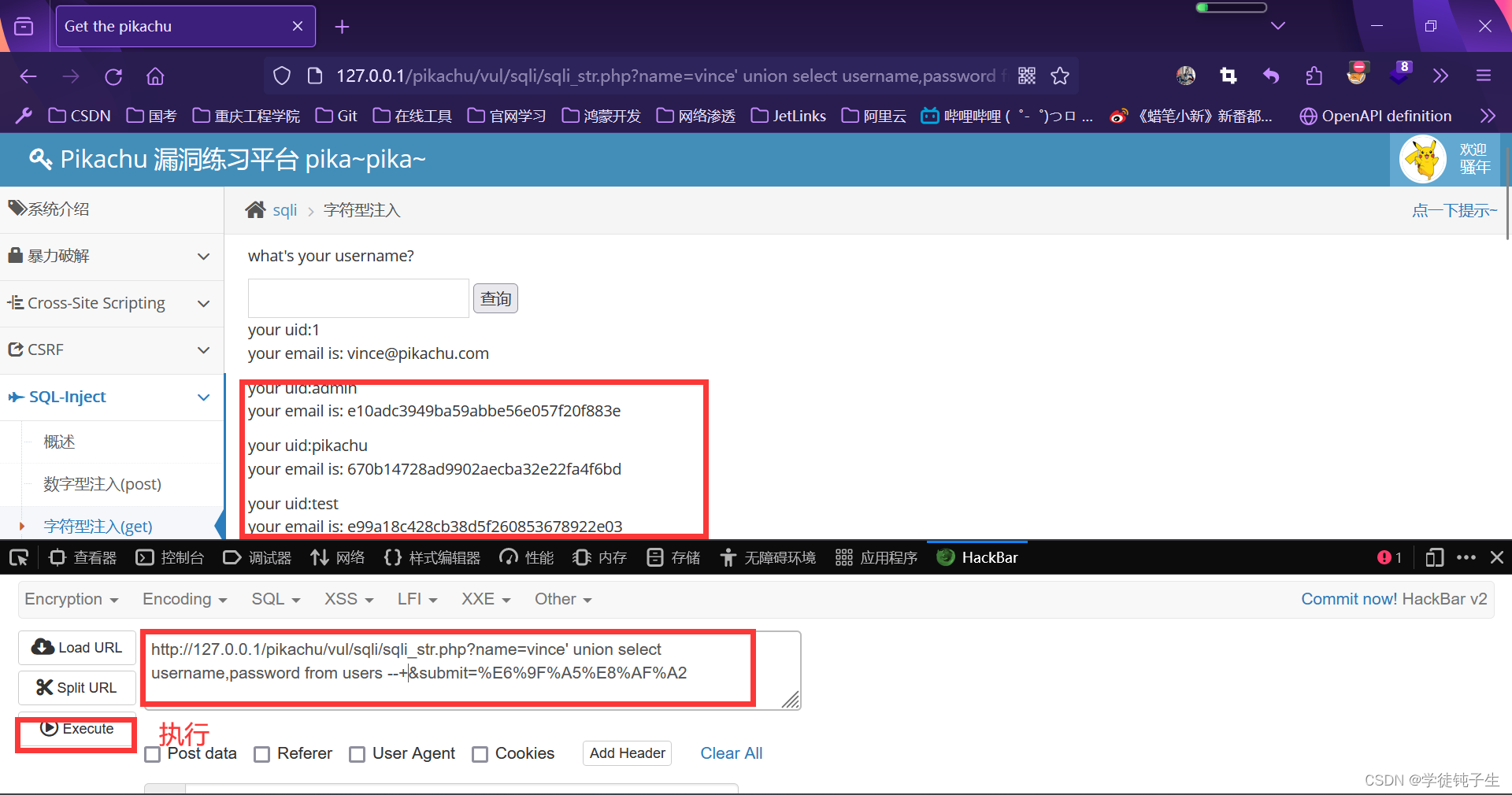Image resolution: width=1512 pixels, height=795 pixels.
Task: Enable the User Agent checkbox
Action: coord(357,754)
